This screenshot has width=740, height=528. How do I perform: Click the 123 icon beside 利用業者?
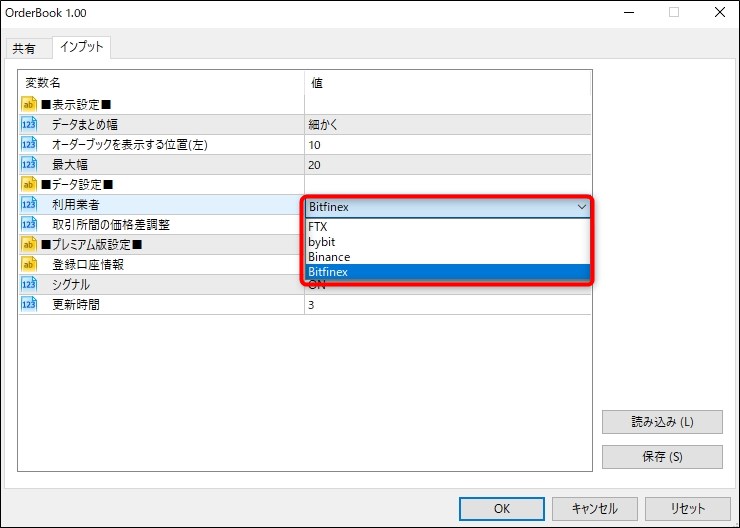[29, 204]
